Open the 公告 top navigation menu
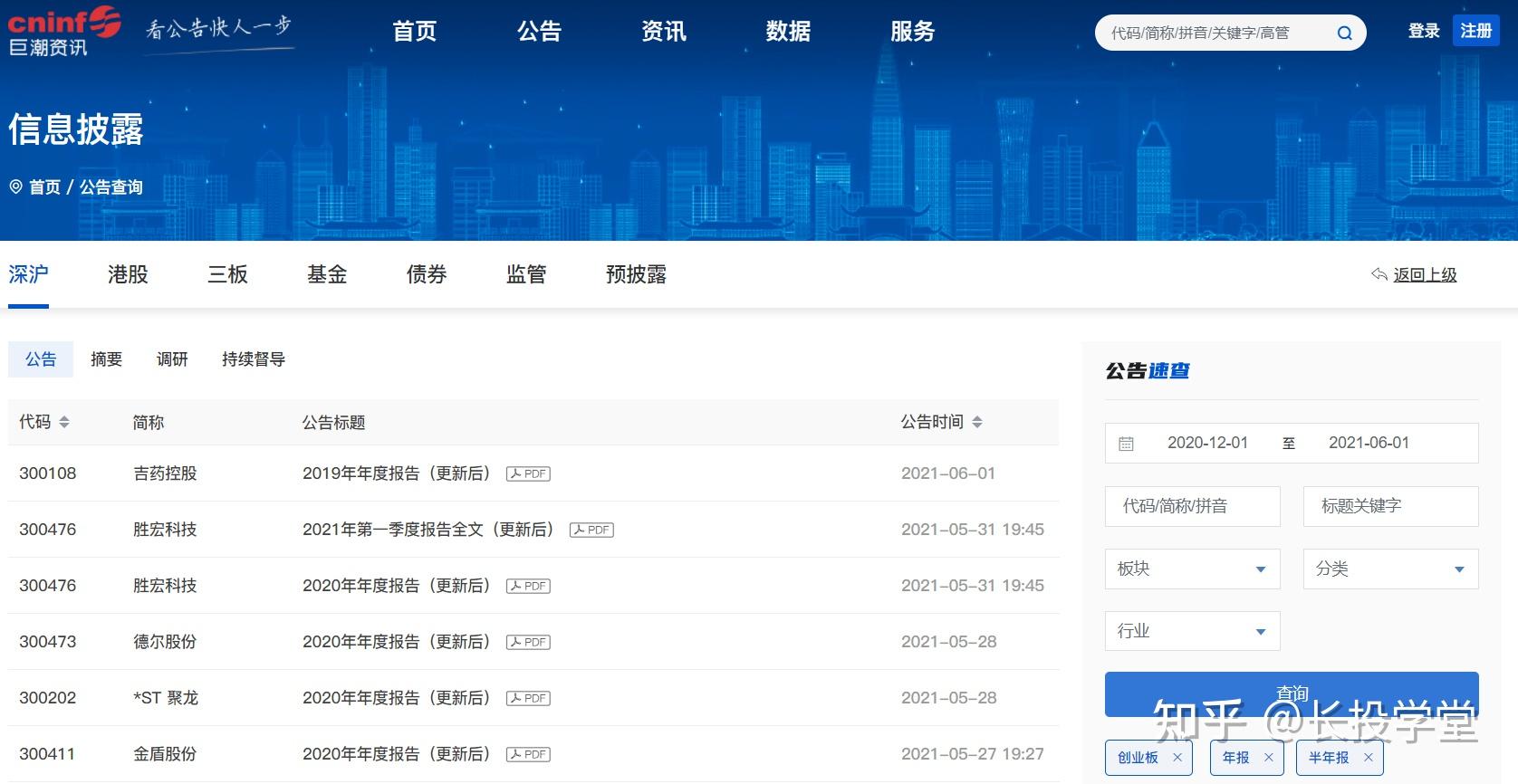Viewport: 1518px width, 784px height. point(540,32)
